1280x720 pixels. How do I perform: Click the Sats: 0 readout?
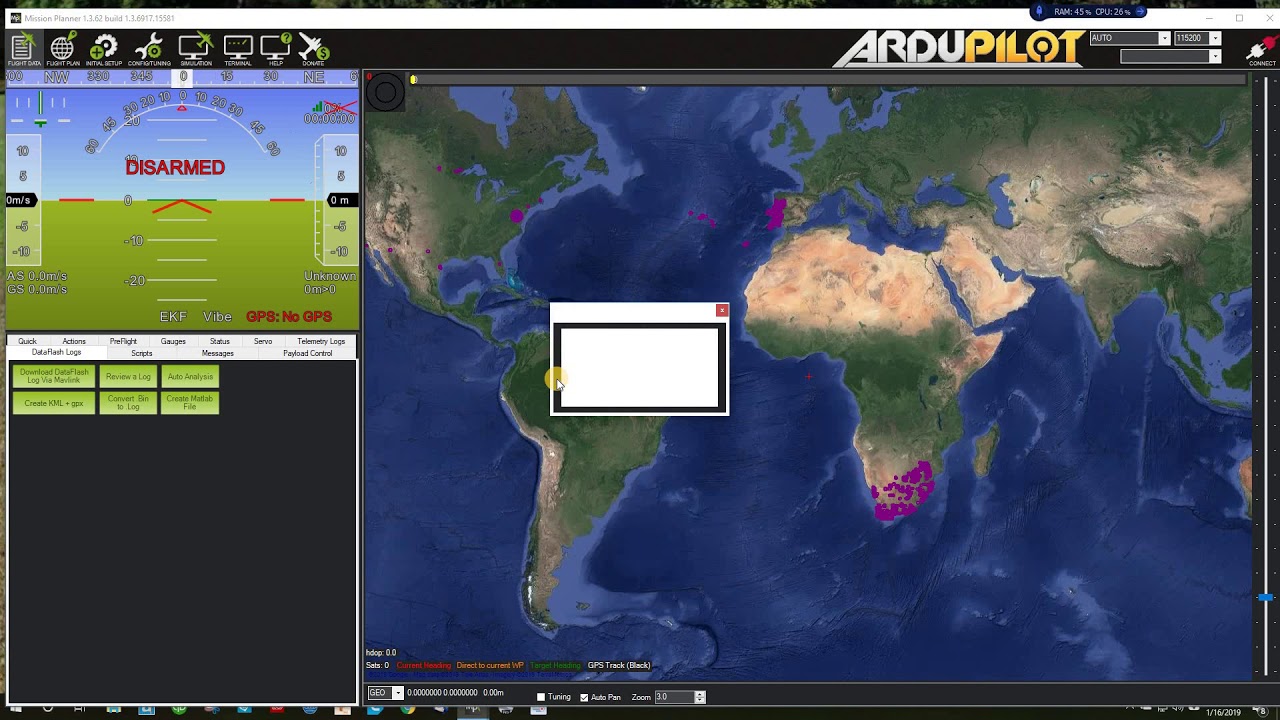tap(377, 665)
